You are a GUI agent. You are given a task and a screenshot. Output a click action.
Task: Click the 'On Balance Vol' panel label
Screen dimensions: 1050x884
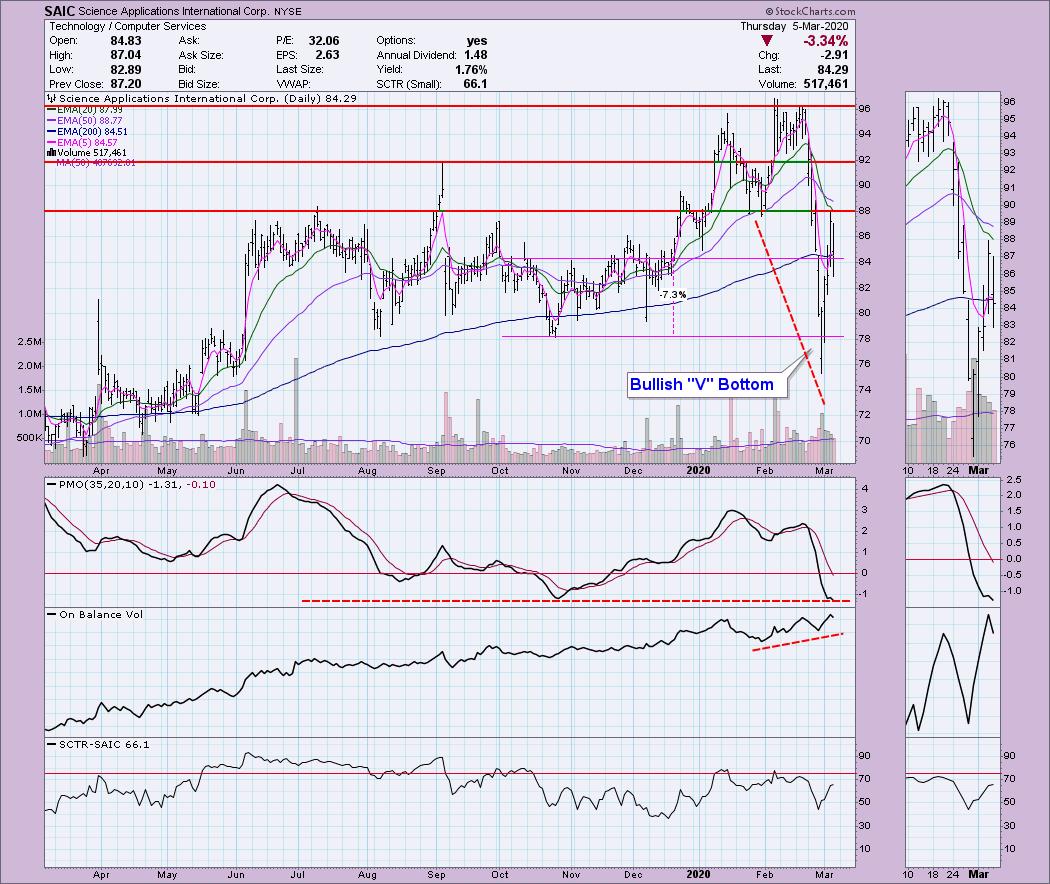pos(101,614)
